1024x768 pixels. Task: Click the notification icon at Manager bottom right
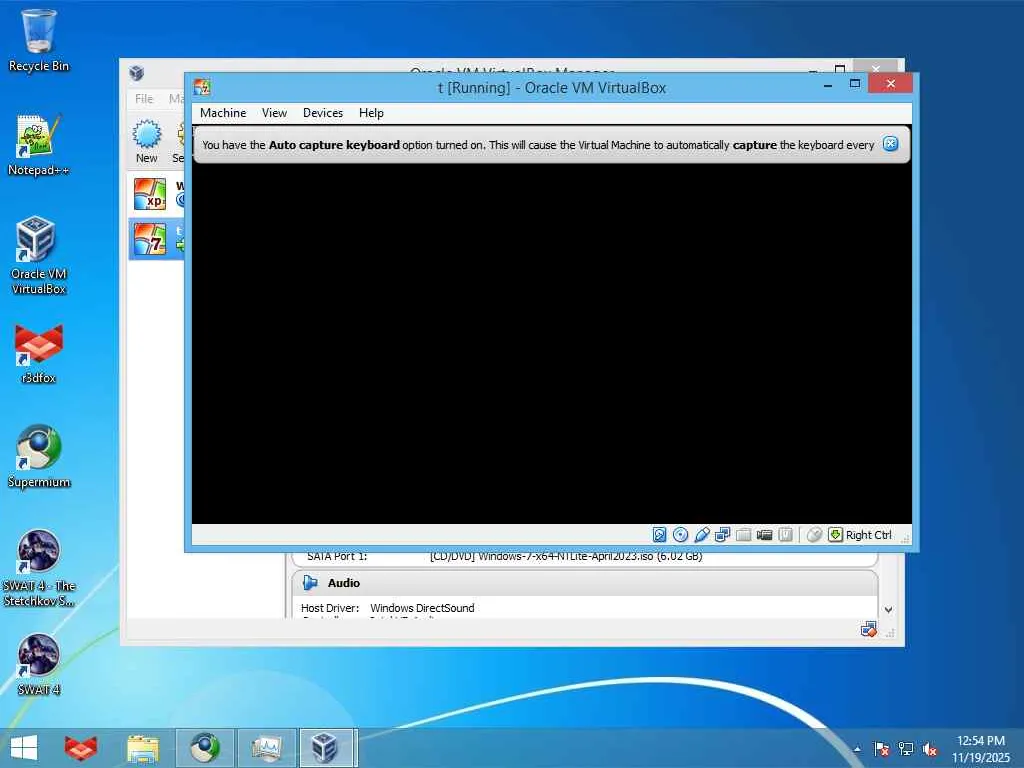(x=869, y=630)
